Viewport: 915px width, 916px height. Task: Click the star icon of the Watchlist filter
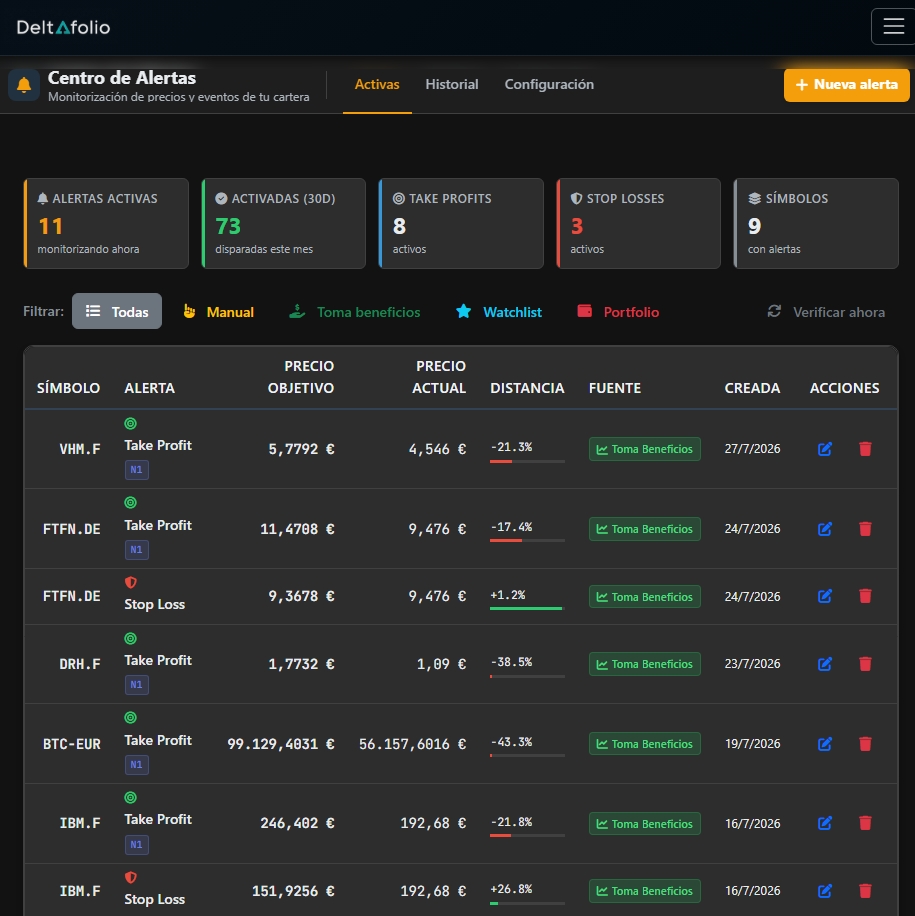(x=463, y=311)
